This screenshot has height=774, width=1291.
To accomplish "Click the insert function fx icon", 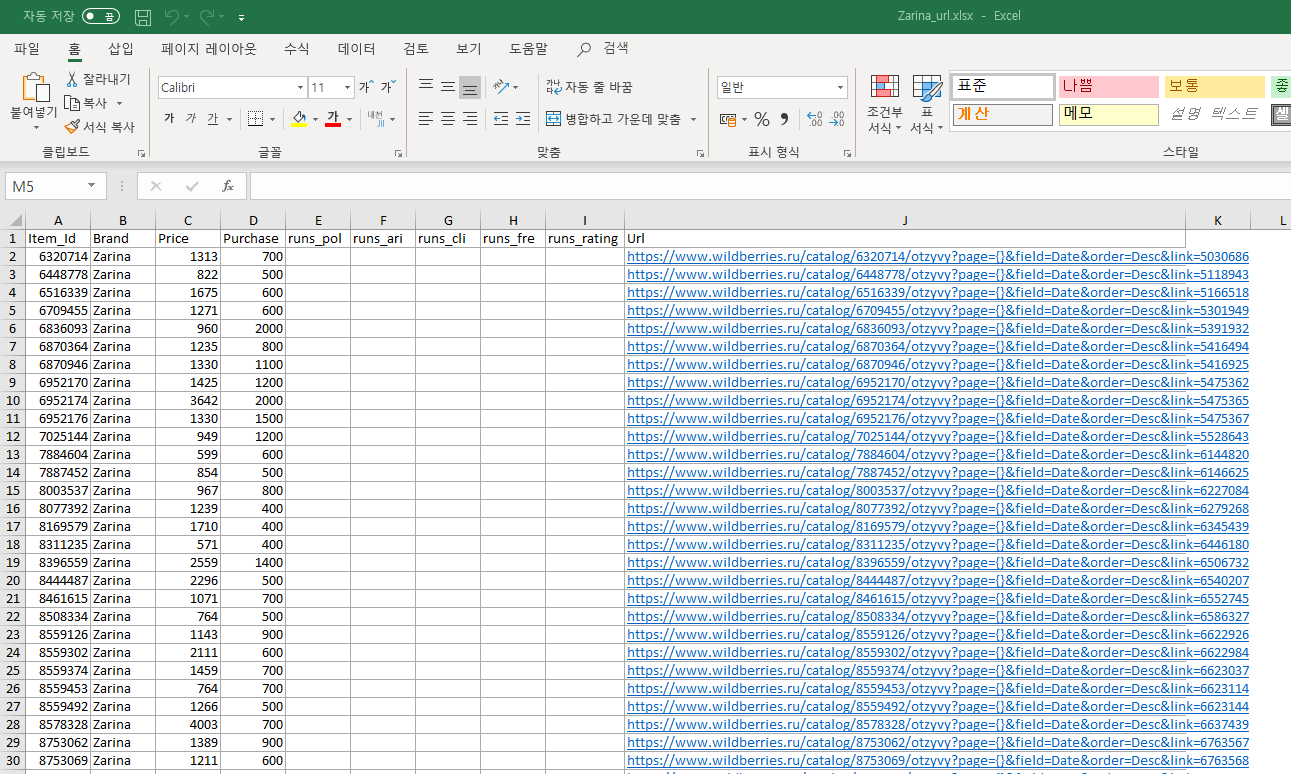I will click(228, 186).
